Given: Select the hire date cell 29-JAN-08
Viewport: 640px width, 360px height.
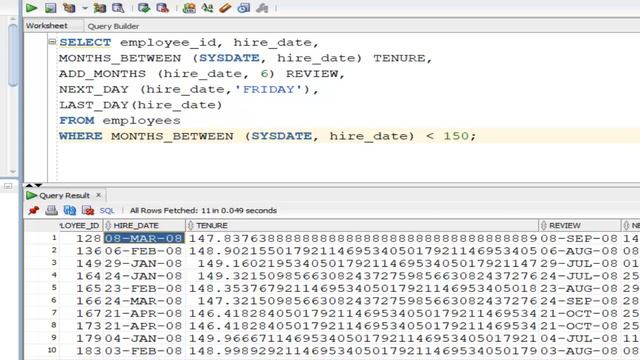Looking at the screenshot, I should coord(144,263).
